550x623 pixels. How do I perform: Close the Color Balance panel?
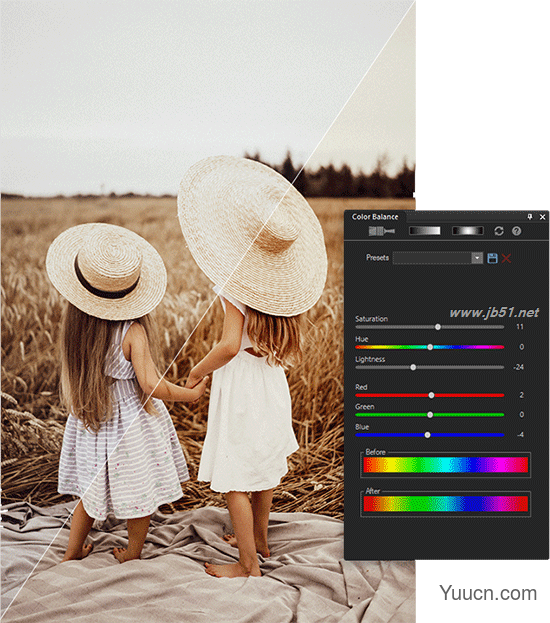[x=542, y=217]
